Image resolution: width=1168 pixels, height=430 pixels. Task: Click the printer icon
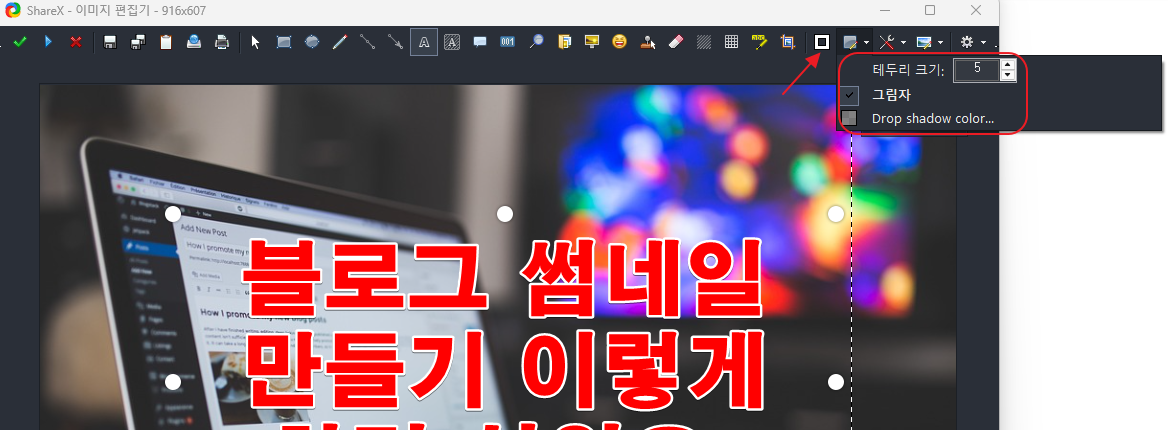(221, 42)
